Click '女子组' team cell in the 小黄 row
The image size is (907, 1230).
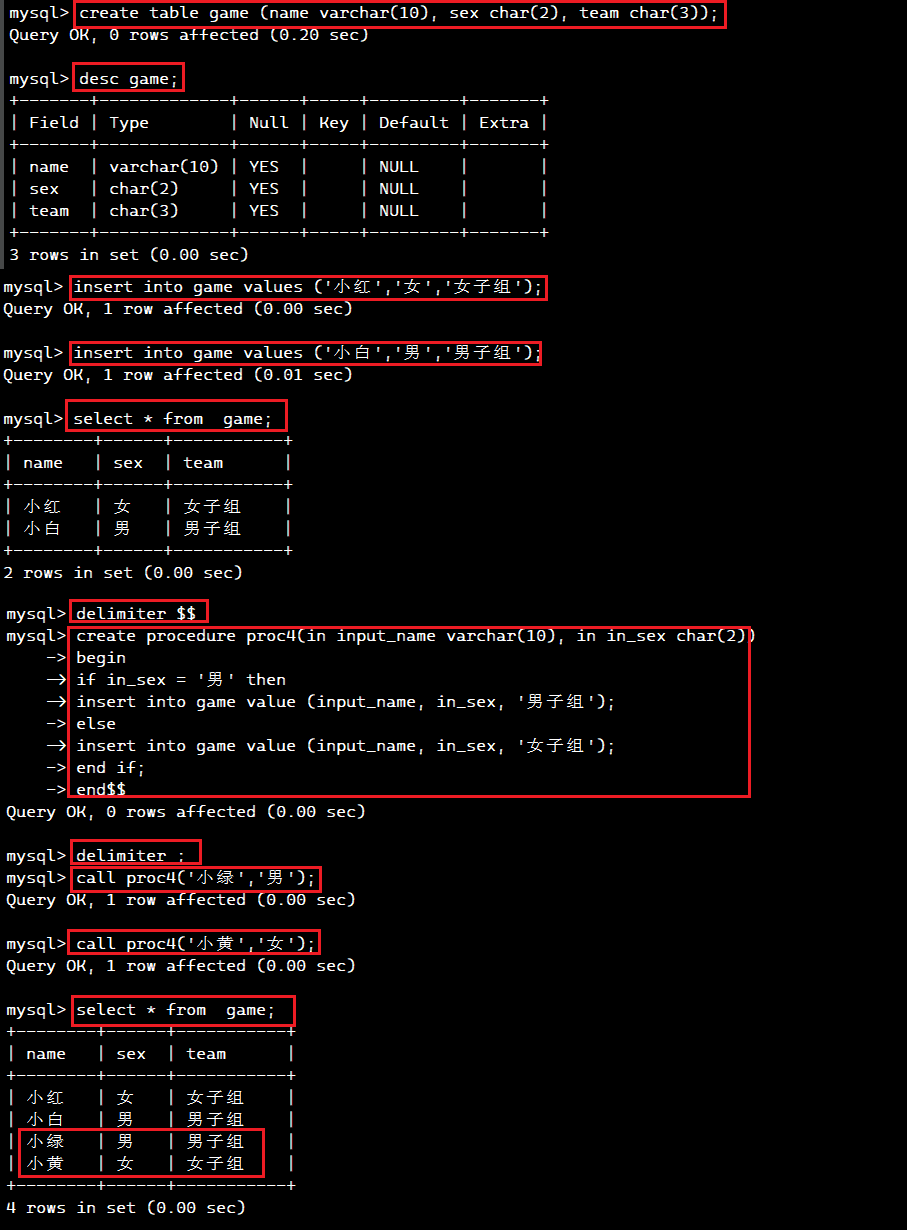(x=215, y=1163)
